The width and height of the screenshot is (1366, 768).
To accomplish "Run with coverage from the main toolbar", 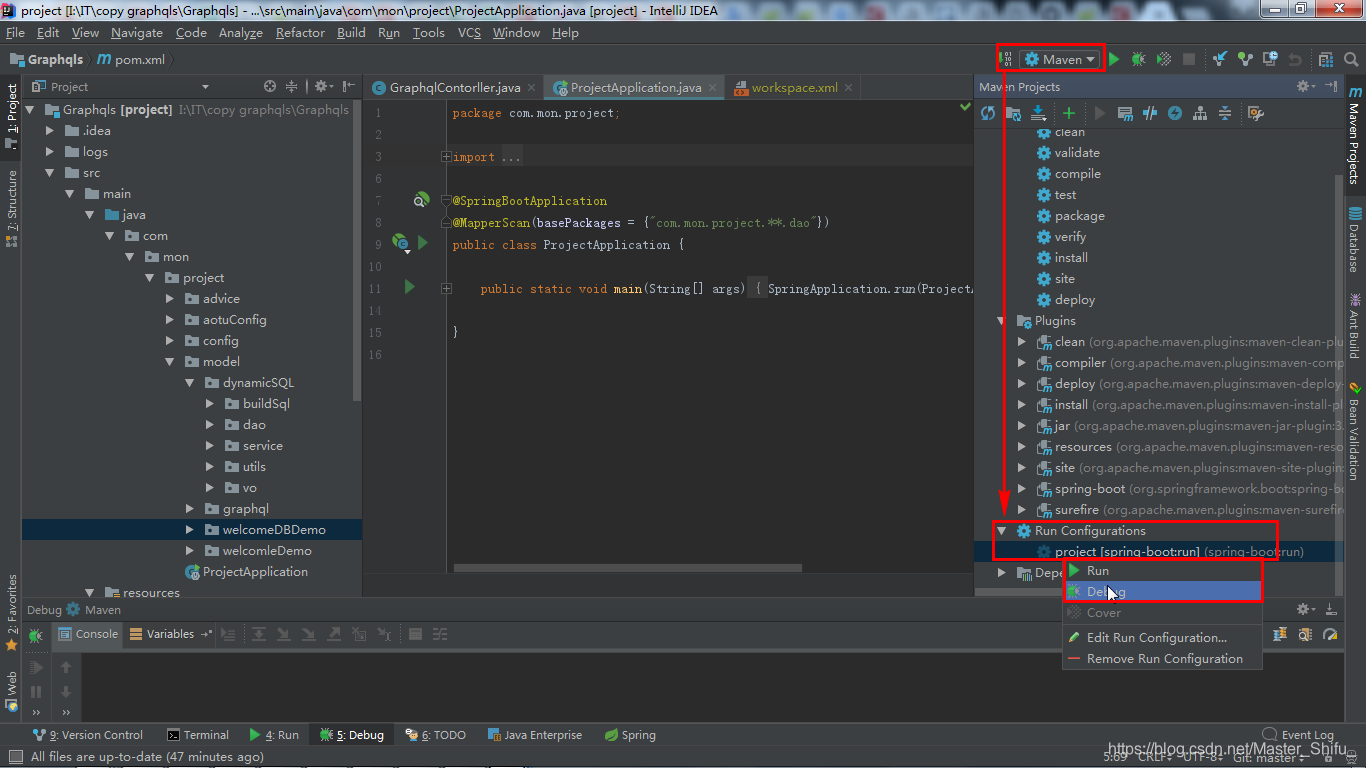I will pos(1163,59).
